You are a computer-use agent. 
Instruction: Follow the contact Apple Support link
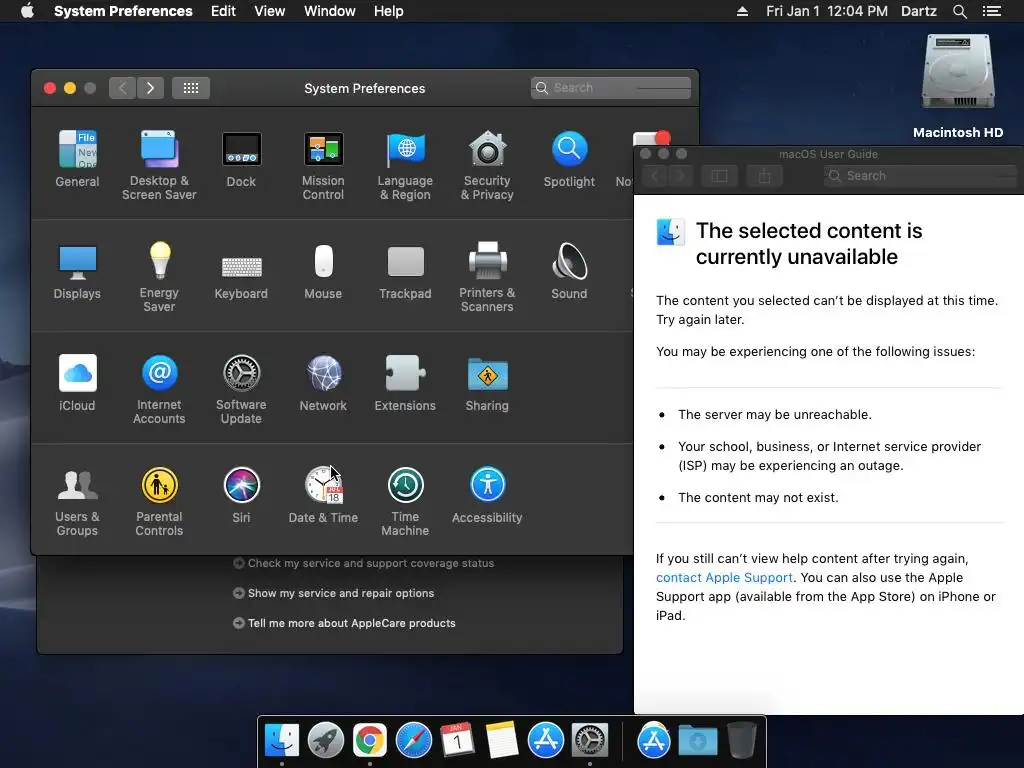click(724, 577)
